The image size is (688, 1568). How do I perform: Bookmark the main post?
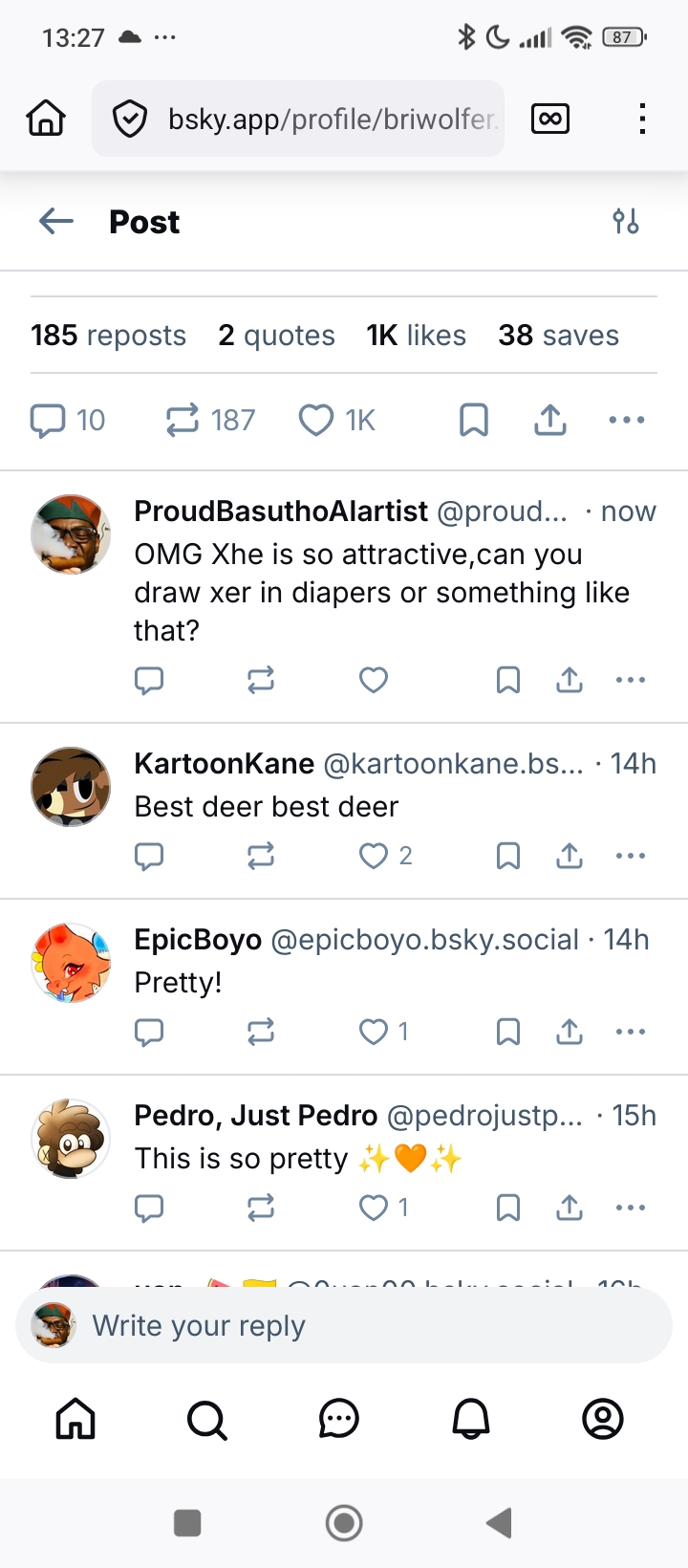point(474,420)
